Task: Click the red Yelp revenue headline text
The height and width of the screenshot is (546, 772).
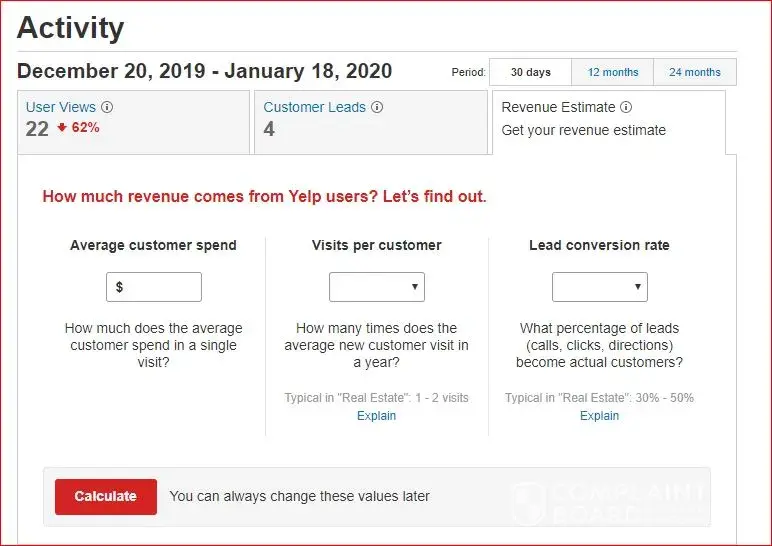Action: (264, 196)
